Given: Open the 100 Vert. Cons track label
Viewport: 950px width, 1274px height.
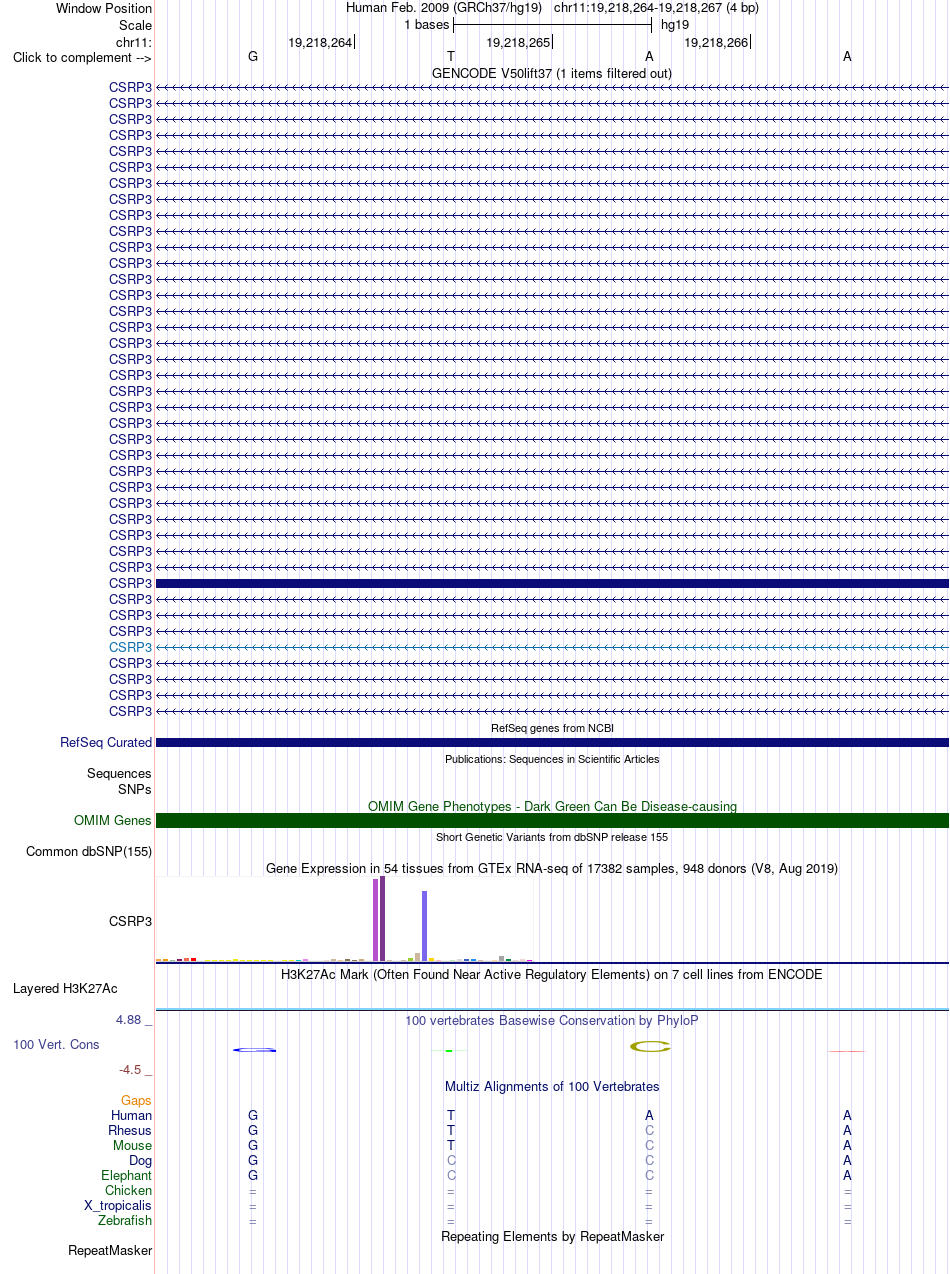Looking at the screenshot, I should (56, 1044).
